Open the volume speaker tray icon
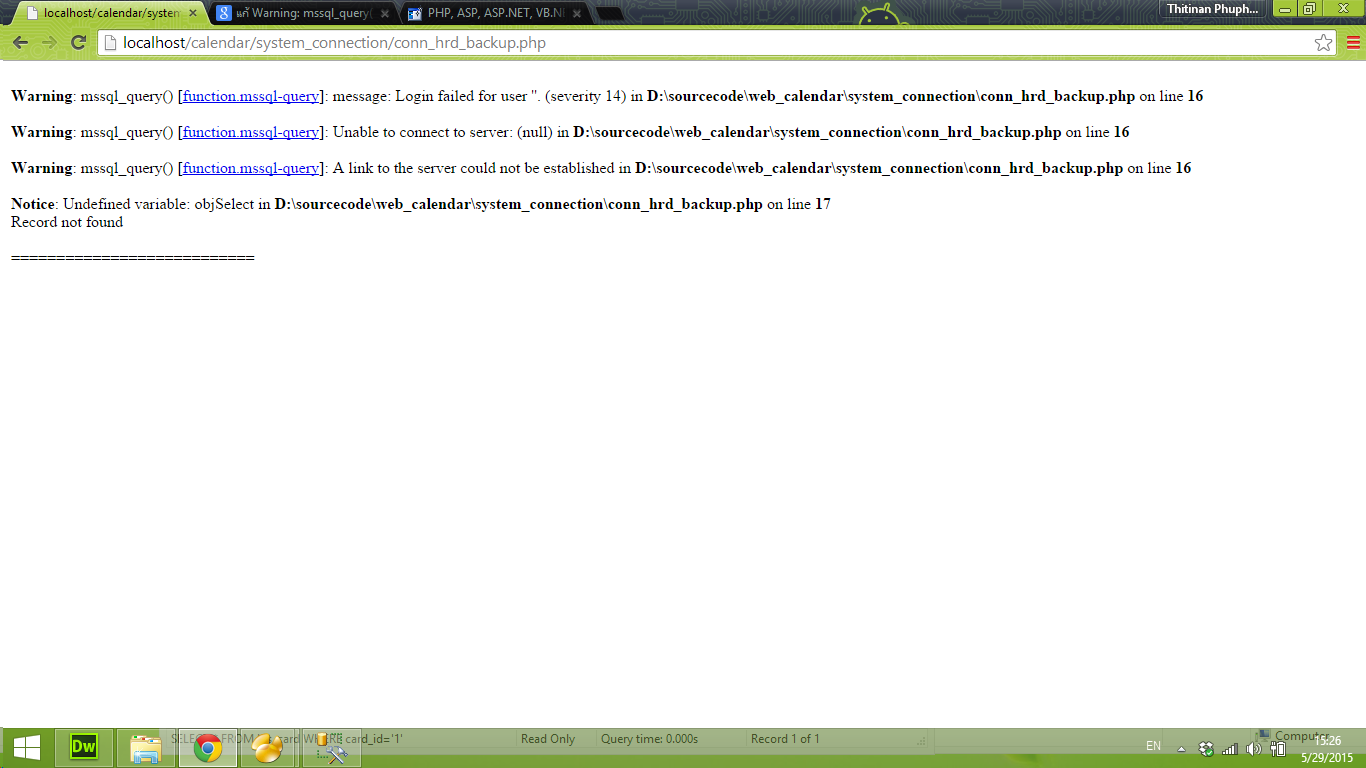This screenshot has height=768, width=1366. (1254, 749)
